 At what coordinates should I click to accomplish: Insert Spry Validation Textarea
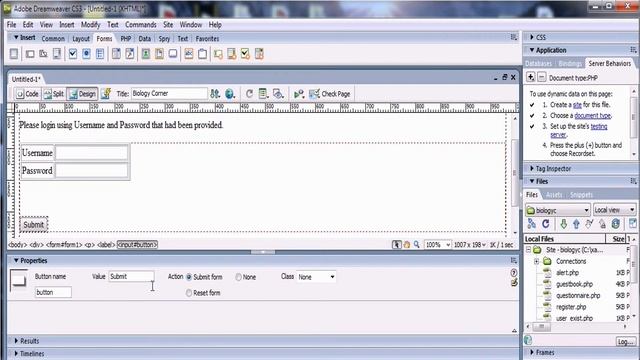(232, 54)
